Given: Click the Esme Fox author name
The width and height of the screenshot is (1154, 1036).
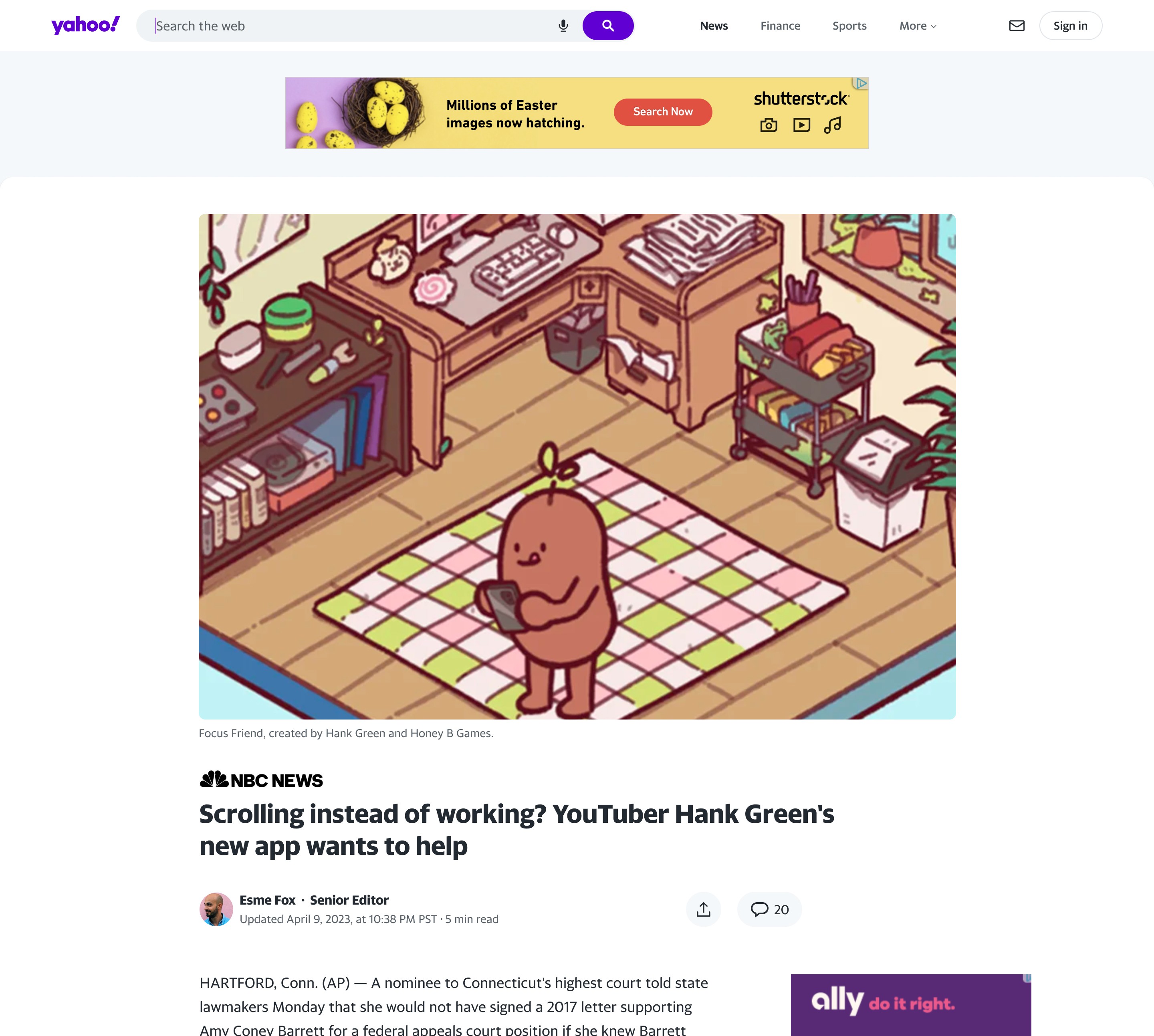Looking at the screenshot, I should tap(268, 900).
